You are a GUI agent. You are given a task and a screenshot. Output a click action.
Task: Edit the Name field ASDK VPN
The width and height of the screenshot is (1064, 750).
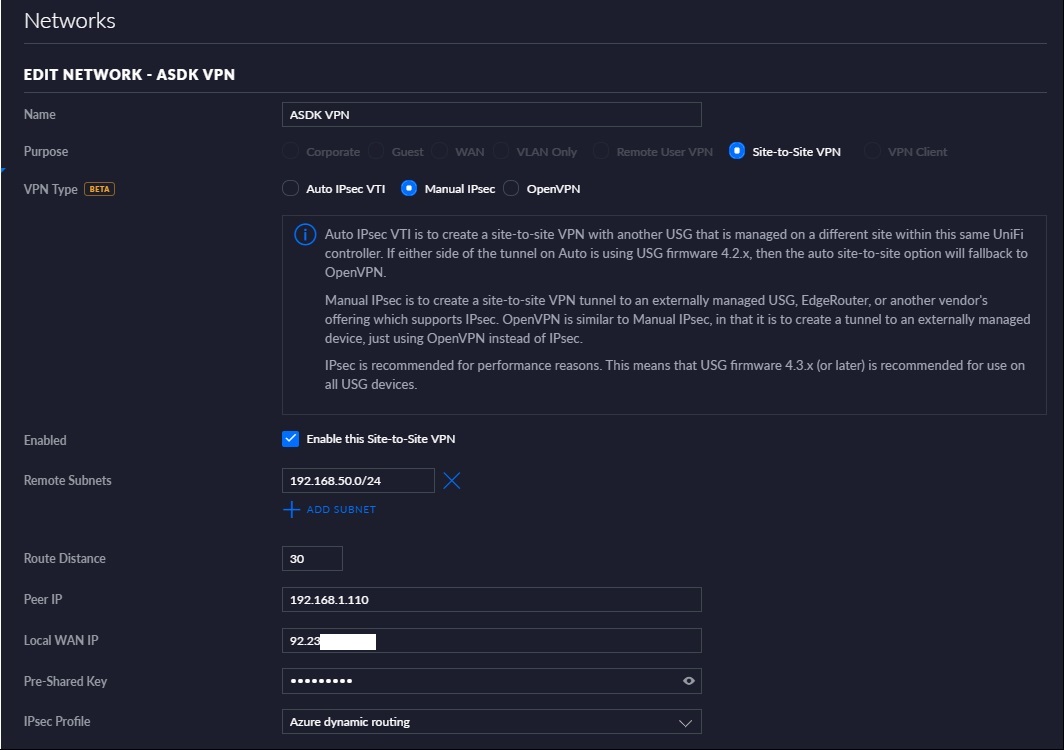491,115
